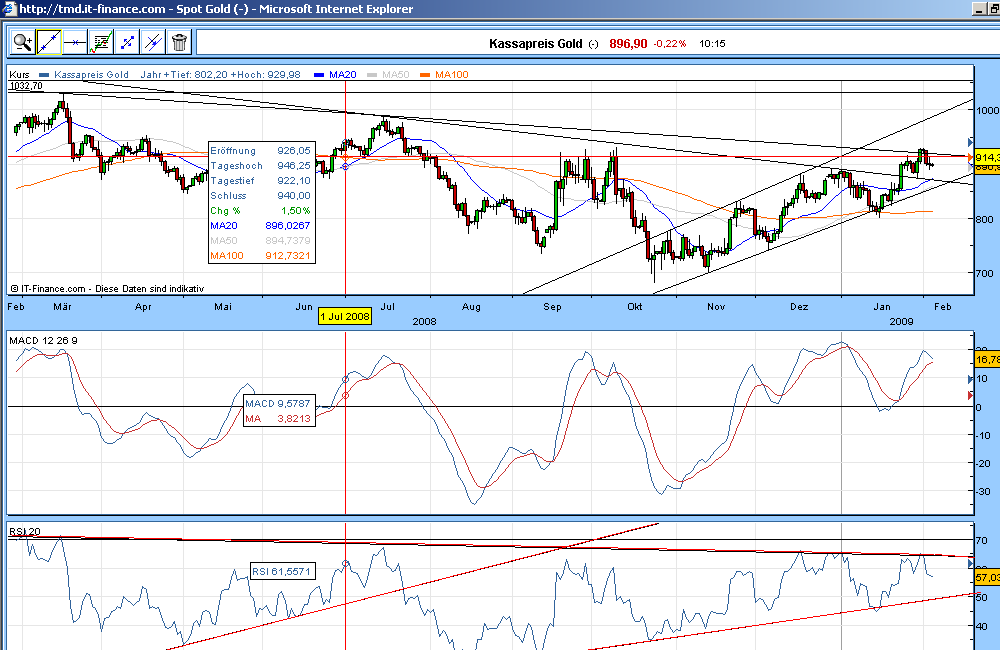
Task: Click the RSI 20 panel label
Action: pyautogui.click(x=24, y=531)
